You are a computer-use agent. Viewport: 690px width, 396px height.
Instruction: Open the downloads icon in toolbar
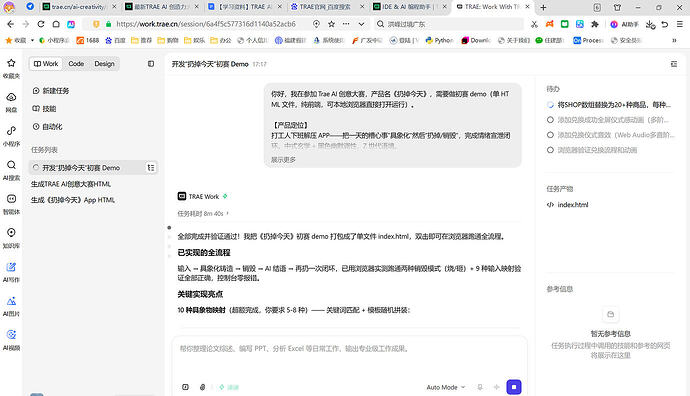[650, 25]
